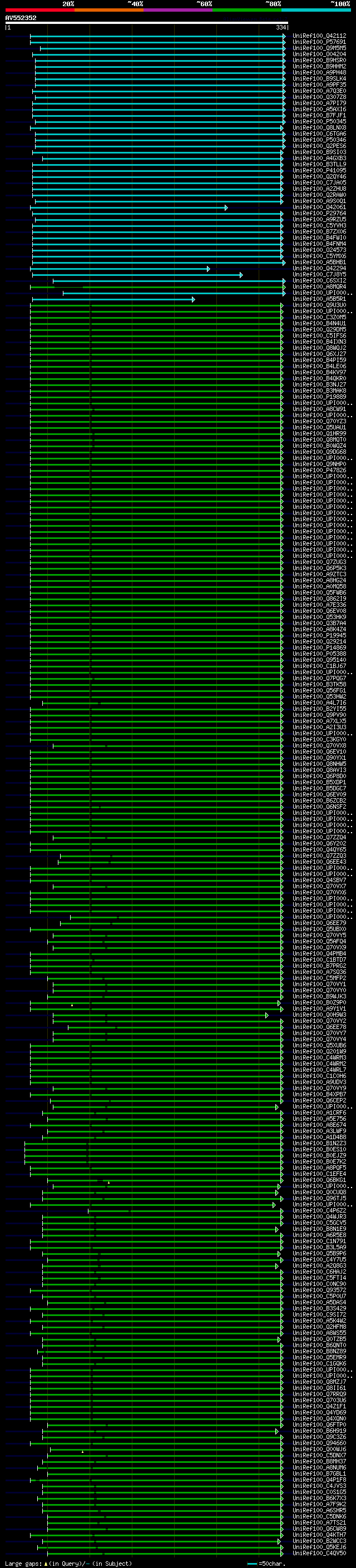Open hit UniRef100_B6QNT0

click(319, 1345)
